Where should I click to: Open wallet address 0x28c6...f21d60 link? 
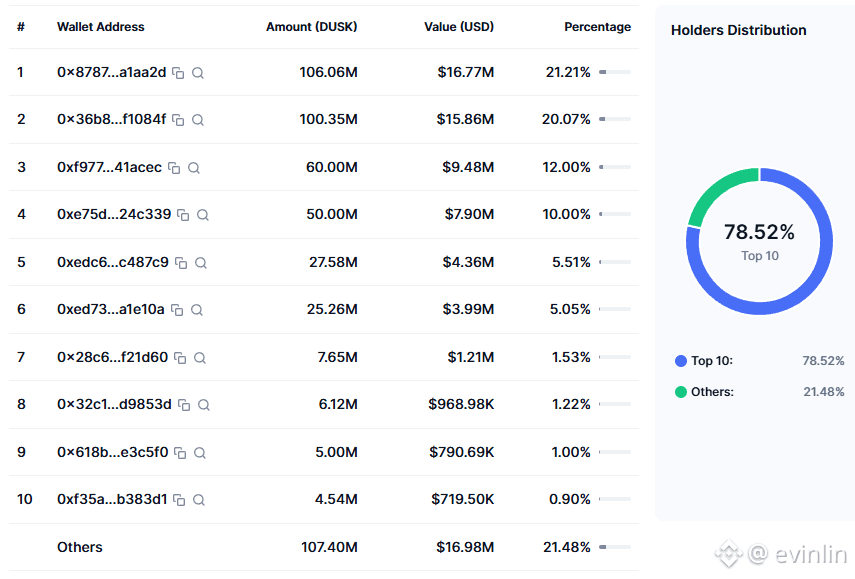(x=112, y=357)
